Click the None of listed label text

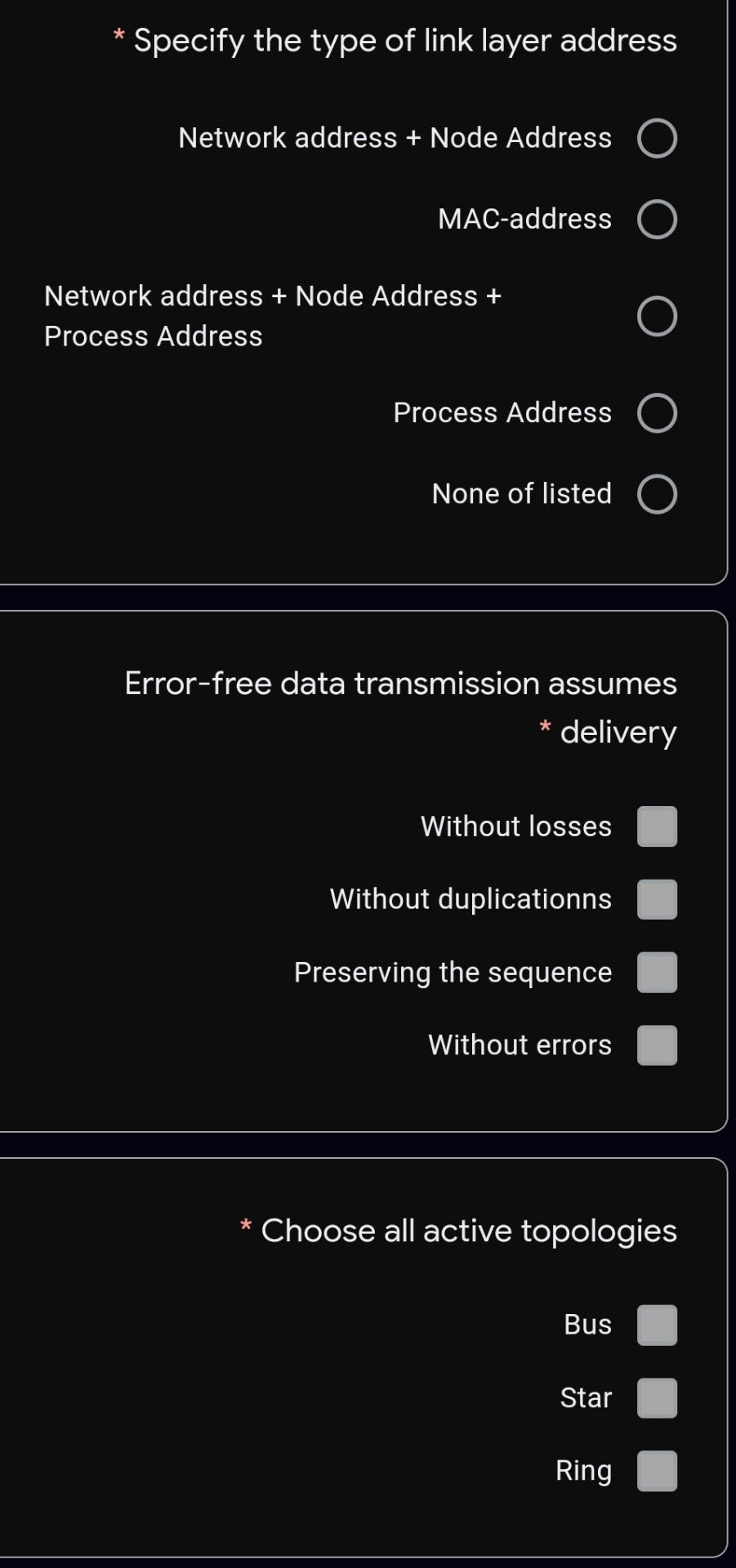click(520, 493)
